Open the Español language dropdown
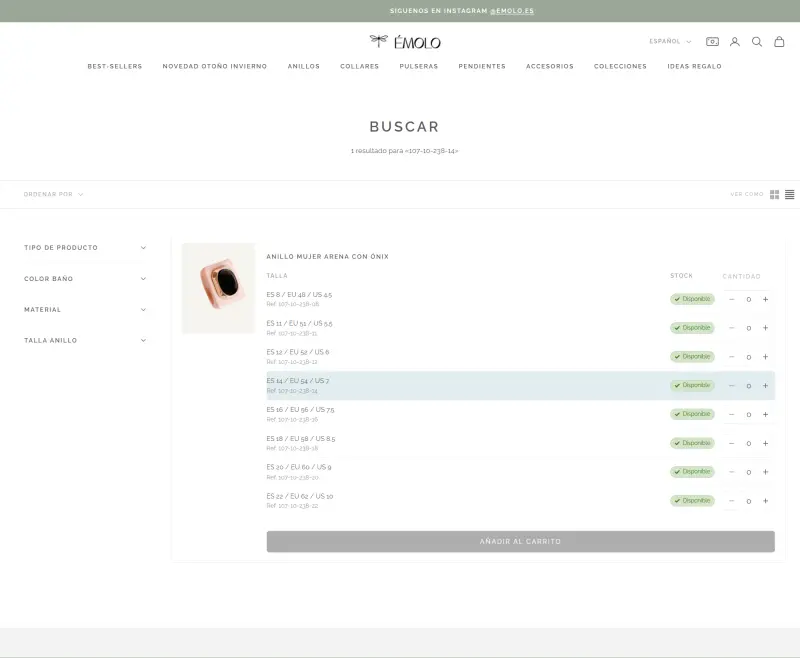Viewport: 800px width, 658px height. 670,41
